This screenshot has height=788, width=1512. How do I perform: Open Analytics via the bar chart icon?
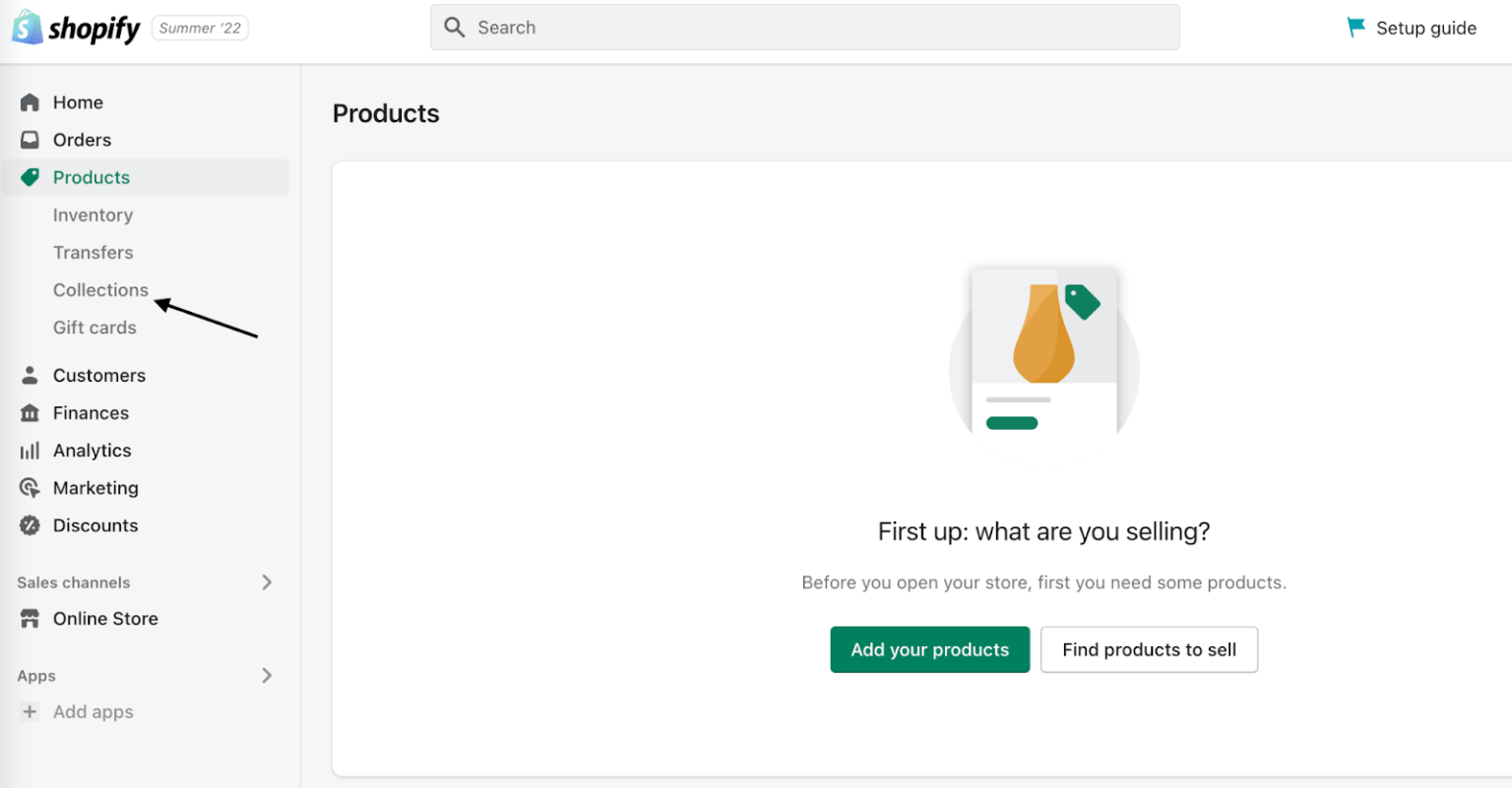click(30, 450)
